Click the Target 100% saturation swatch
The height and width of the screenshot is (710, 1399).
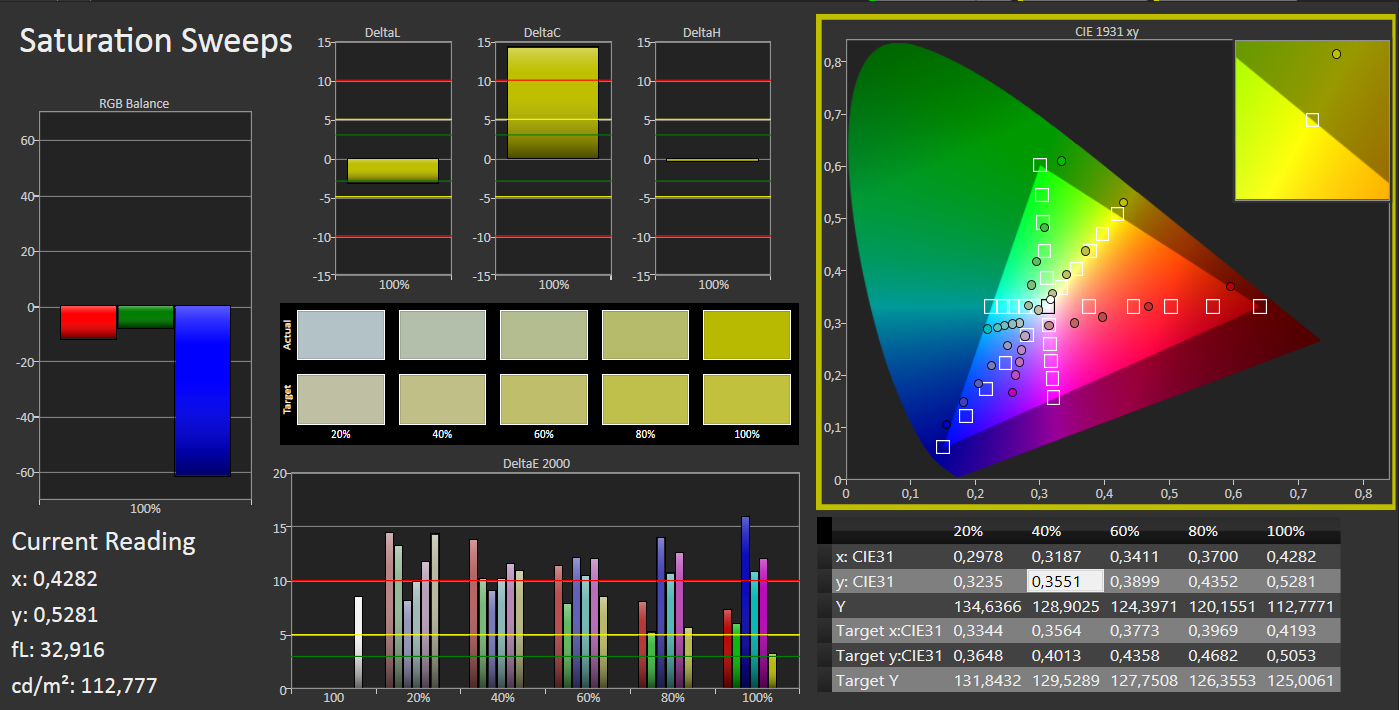pyautogui.click(x=746, y=399)
